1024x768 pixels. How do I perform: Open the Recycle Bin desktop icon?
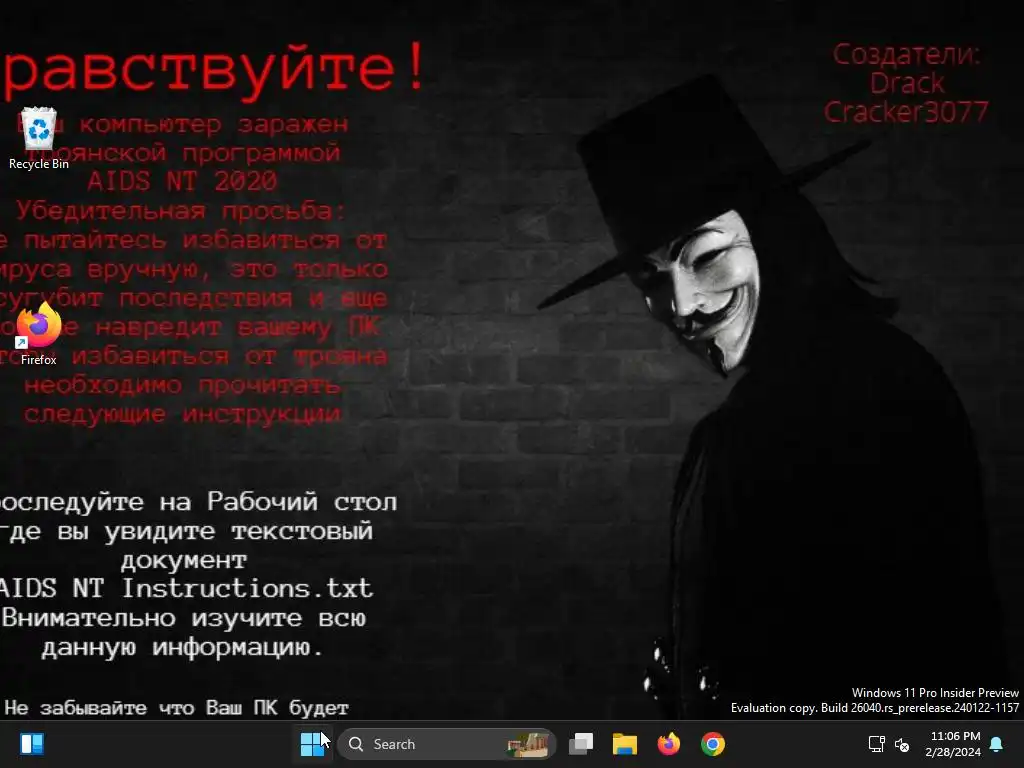point(39,138)
